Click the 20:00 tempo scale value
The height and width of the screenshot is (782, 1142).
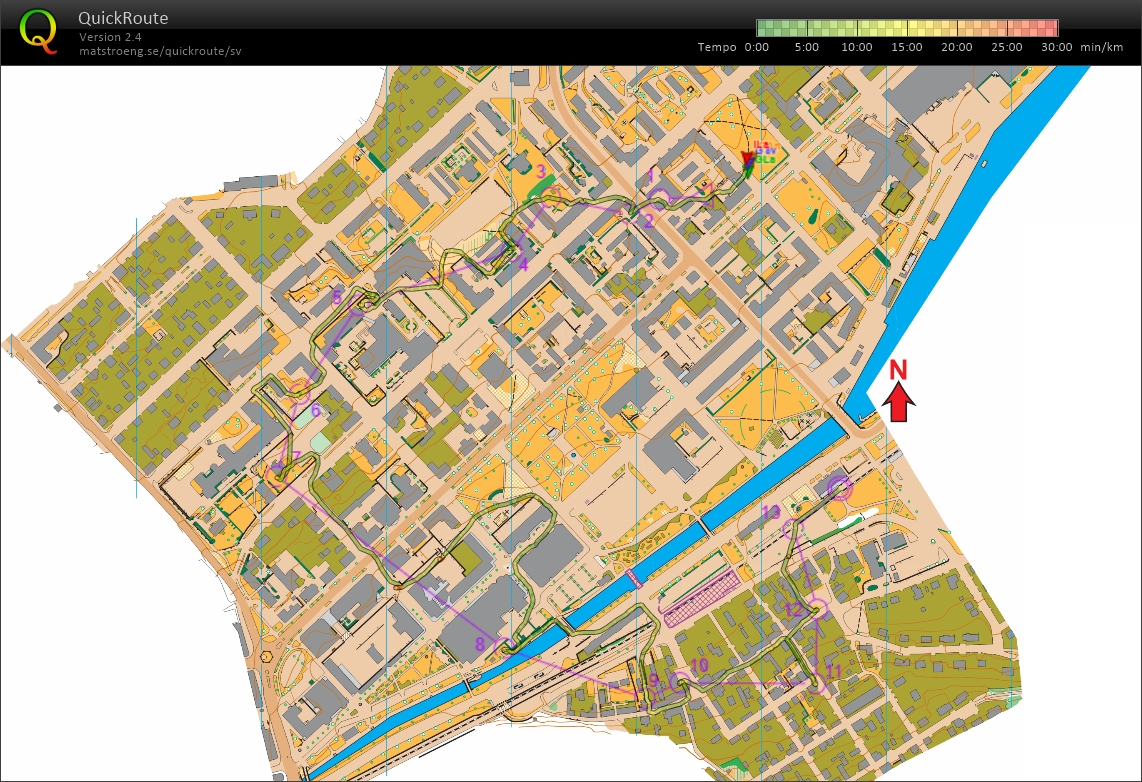coord(956,47)
